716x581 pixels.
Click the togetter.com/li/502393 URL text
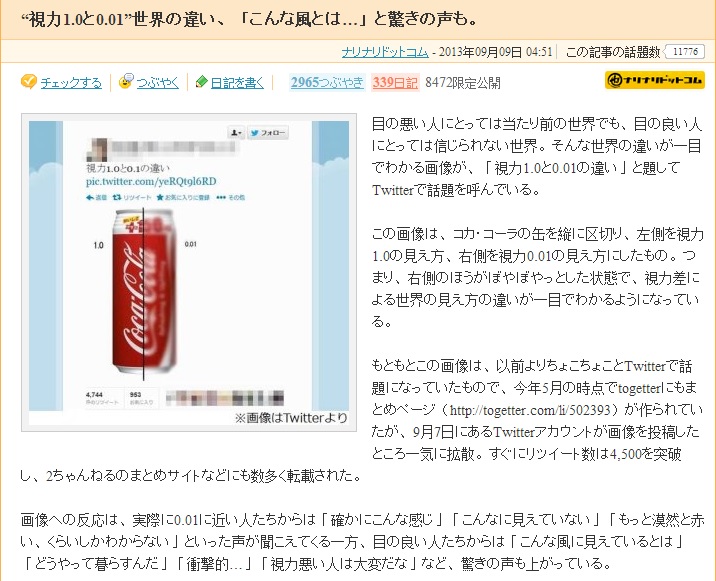tap(531, 410)
